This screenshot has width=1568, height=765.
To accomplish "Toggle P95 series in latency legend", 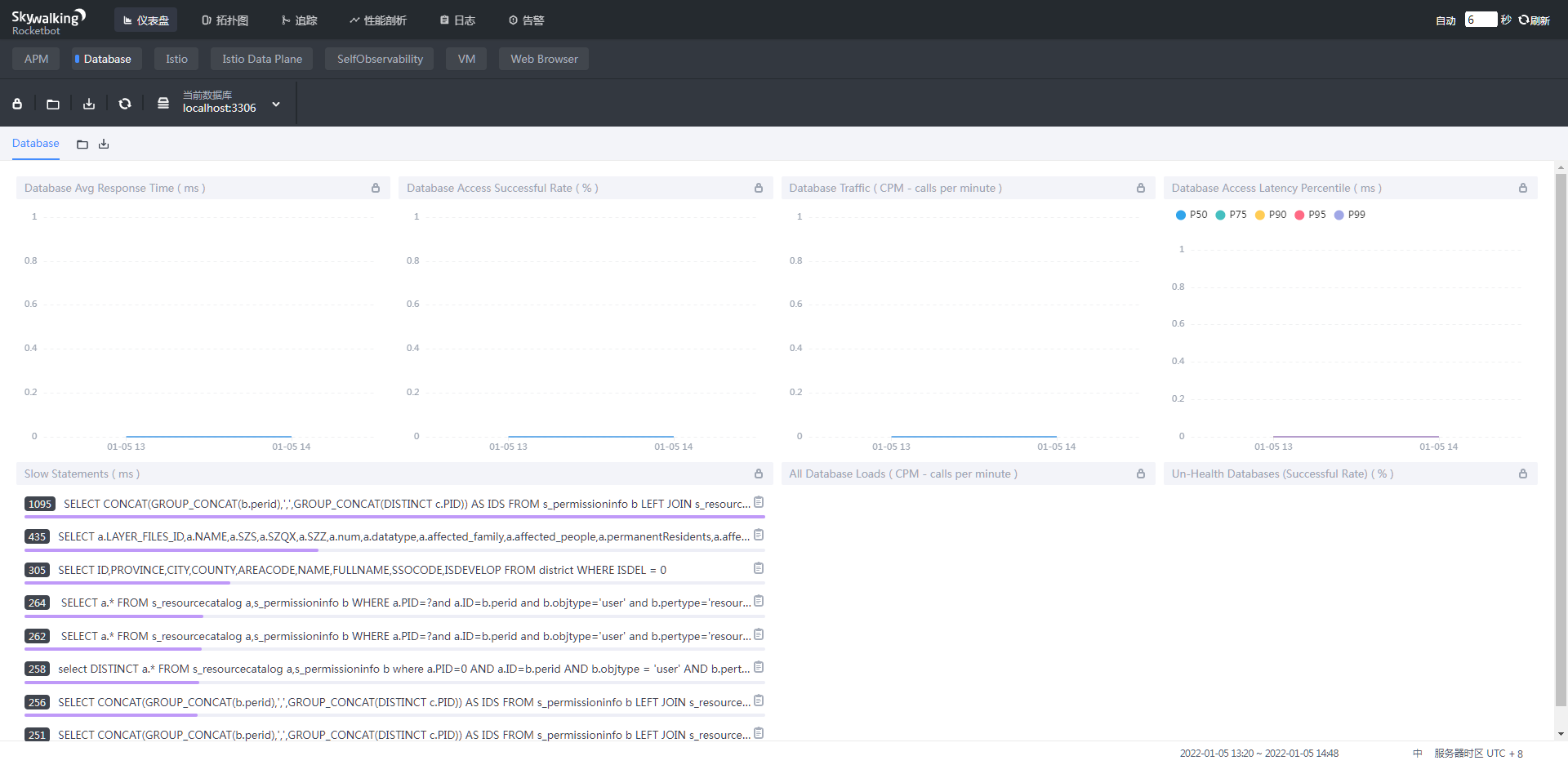I will pyautogui.click(x=1310, y=215).
